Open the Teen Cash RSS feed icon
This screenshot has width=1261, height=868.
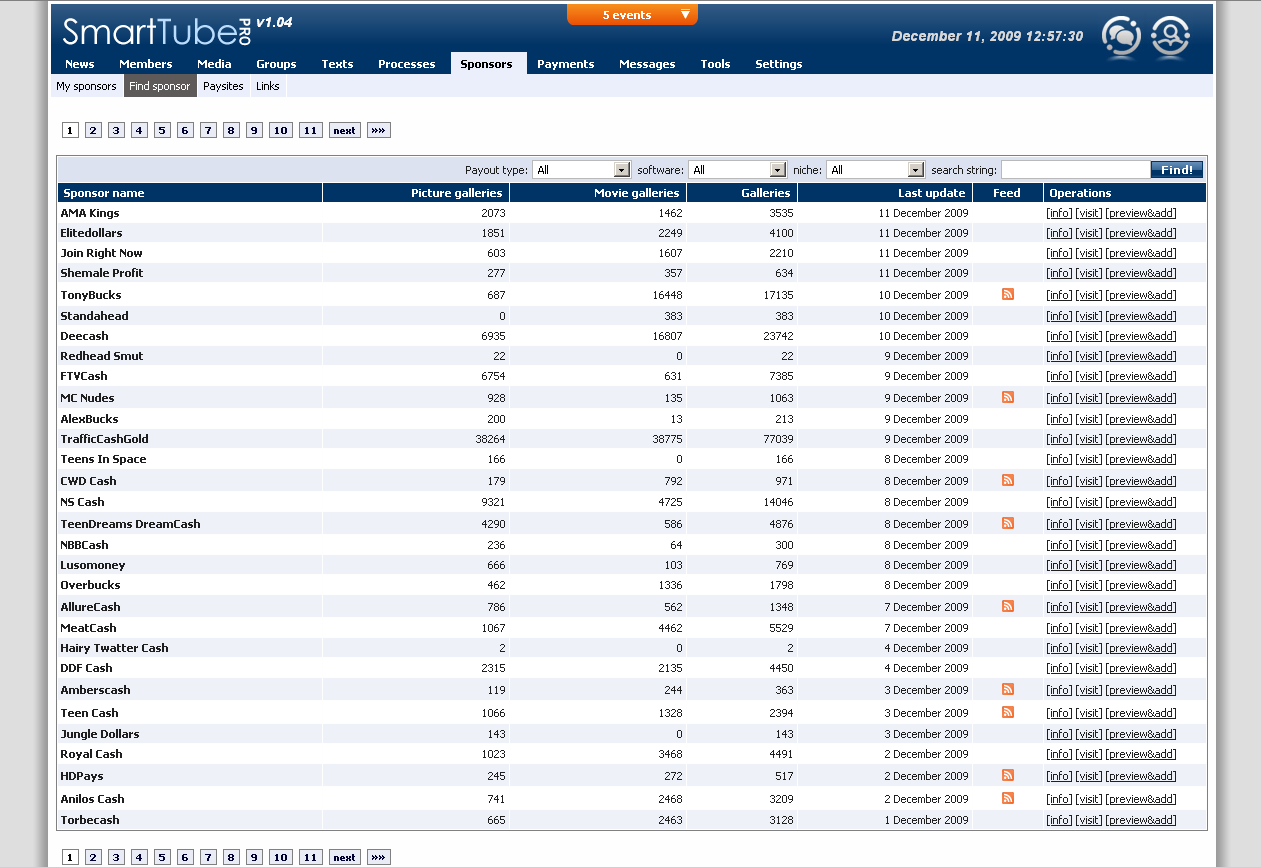pyautogui.click(x=1008, y=712)
